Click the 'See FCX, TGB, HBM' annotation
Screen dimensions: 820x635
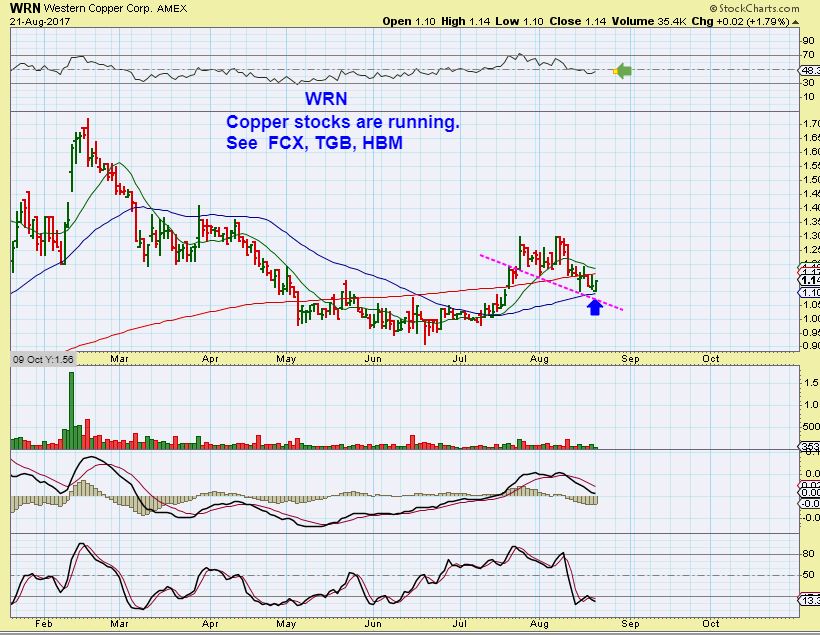[x=314, y=142]
